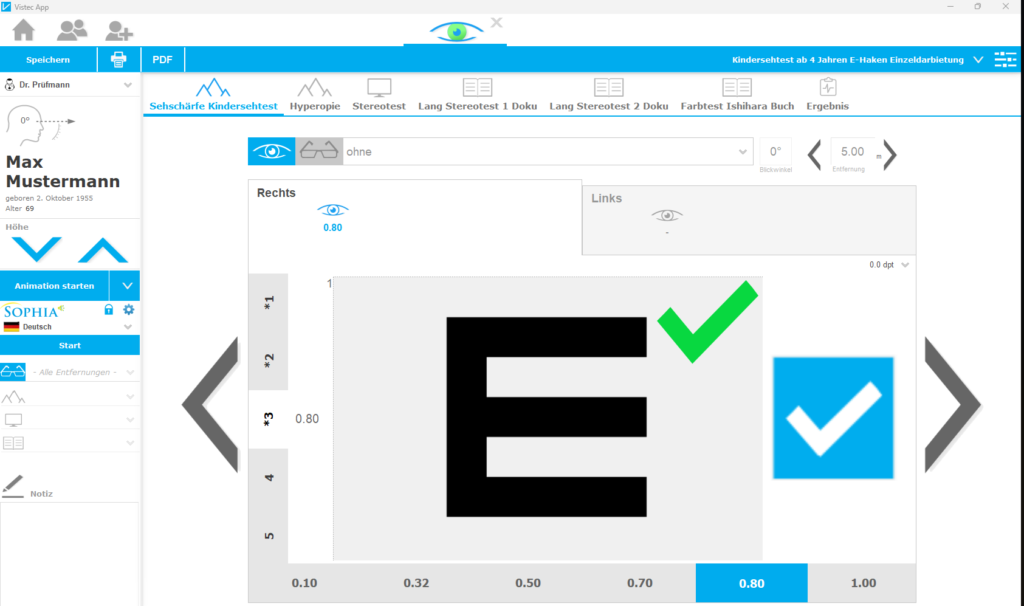The height and width of the screenshot is (606, 1024).
Task: Click into the Notiz text area
Action: pyautogui.click(x=69, y=554)
